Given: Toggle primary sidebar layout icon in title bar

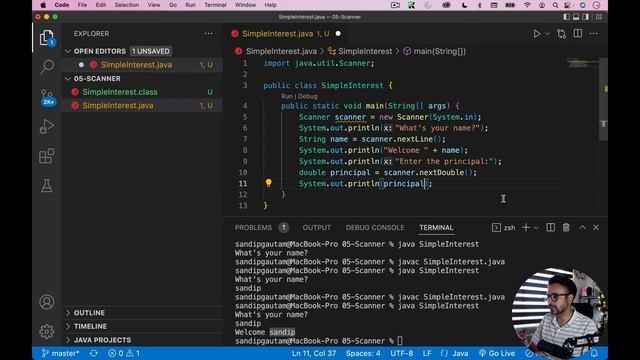Looking at the screenshot, I should point(566,17).
